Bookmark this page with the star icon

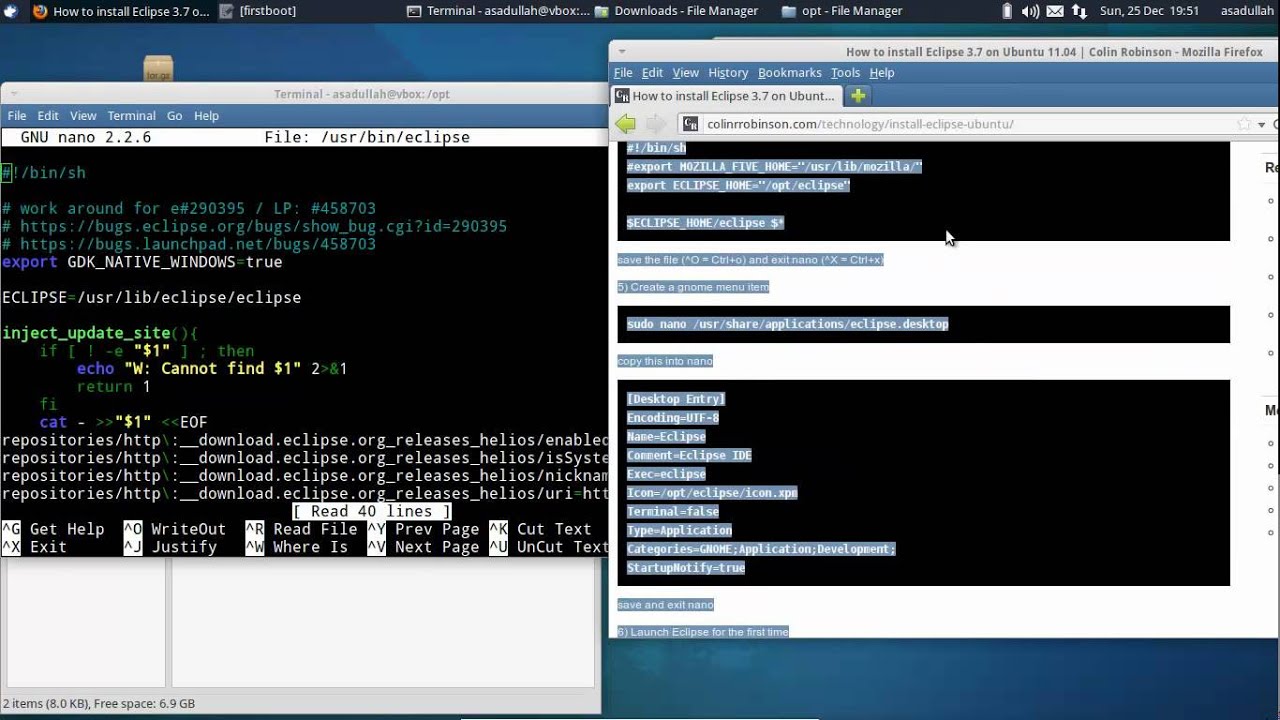1244,124
